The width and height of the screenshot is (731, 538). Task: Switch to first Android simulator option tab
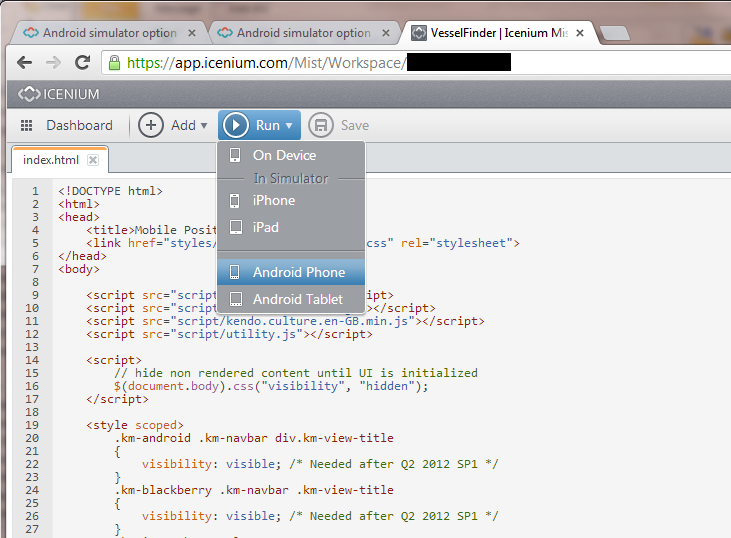click(110, 33)
